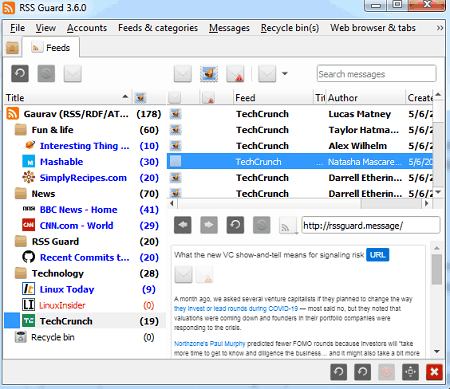Select the Recent Commits feed

[85, 258]
